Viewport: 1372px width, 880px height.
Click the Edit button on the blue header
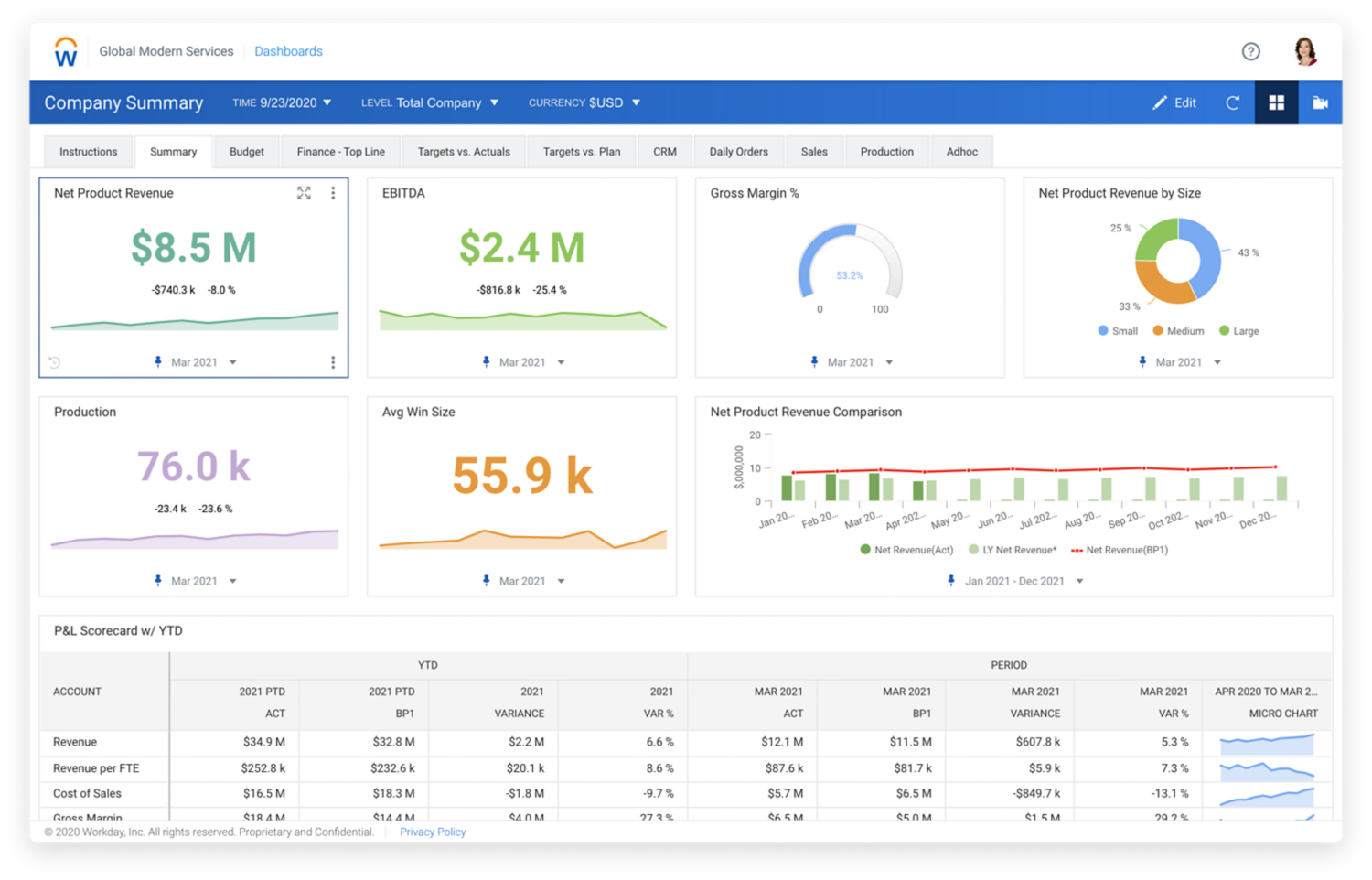(x=1174, y=102)
